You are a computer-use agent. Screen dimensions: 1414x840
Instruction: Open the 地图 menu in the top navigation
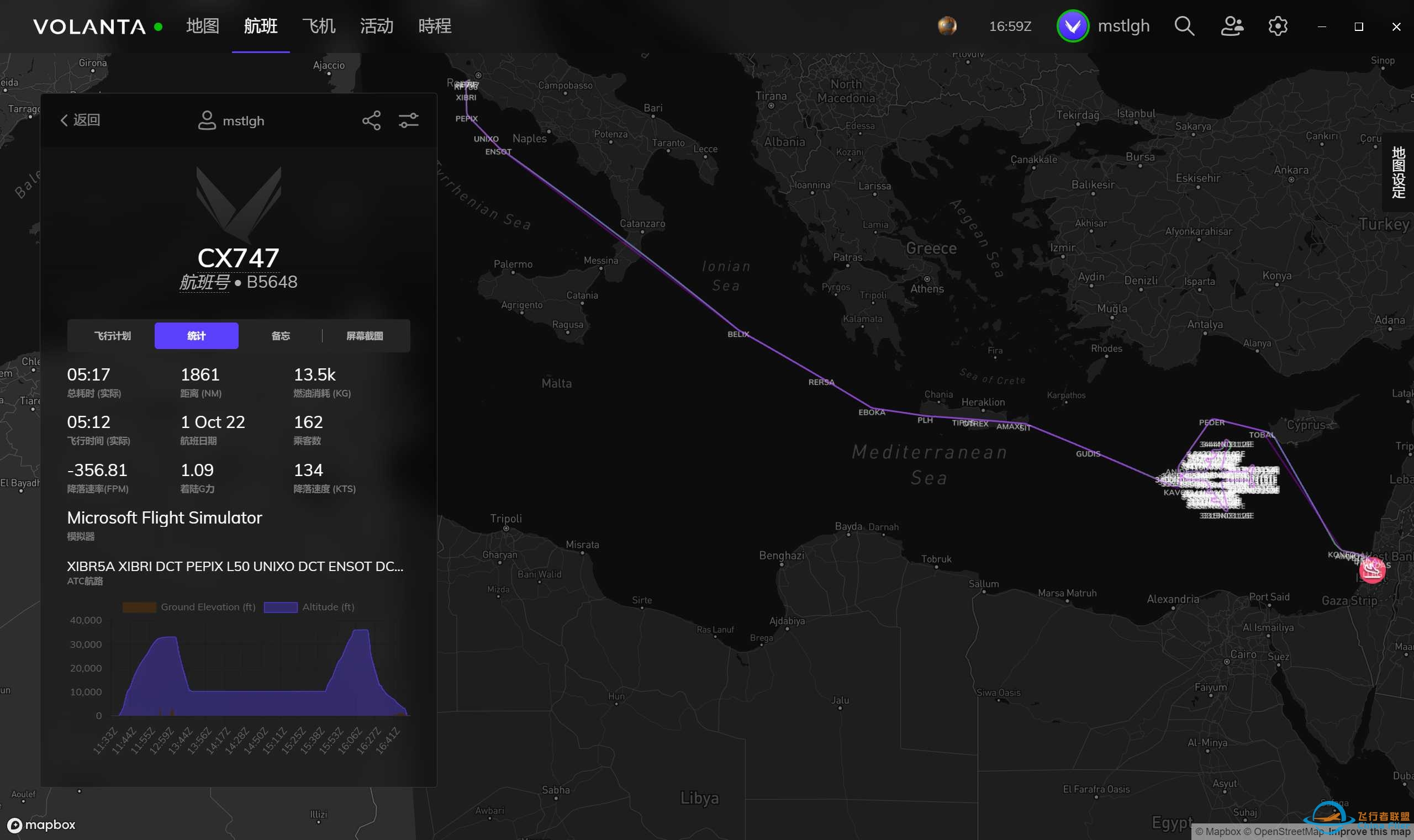pyautogui.click(x=202, y=26)
